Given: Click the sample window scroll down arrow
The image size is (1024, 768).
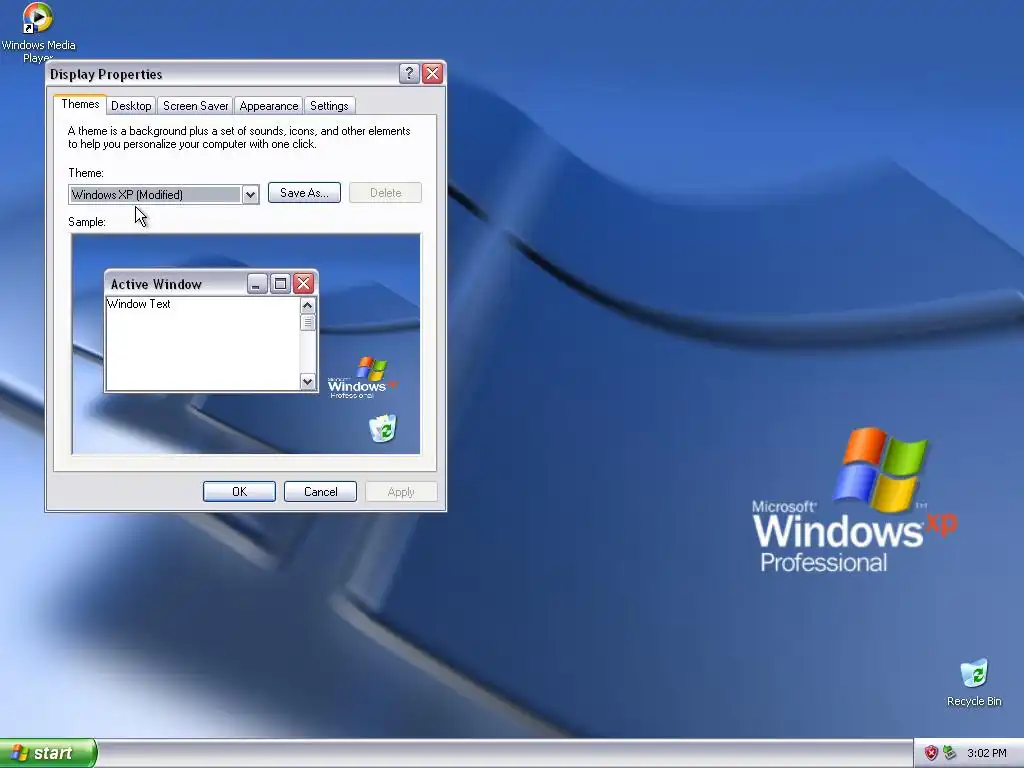Looking at the screenshot, I should coord(308,381).
